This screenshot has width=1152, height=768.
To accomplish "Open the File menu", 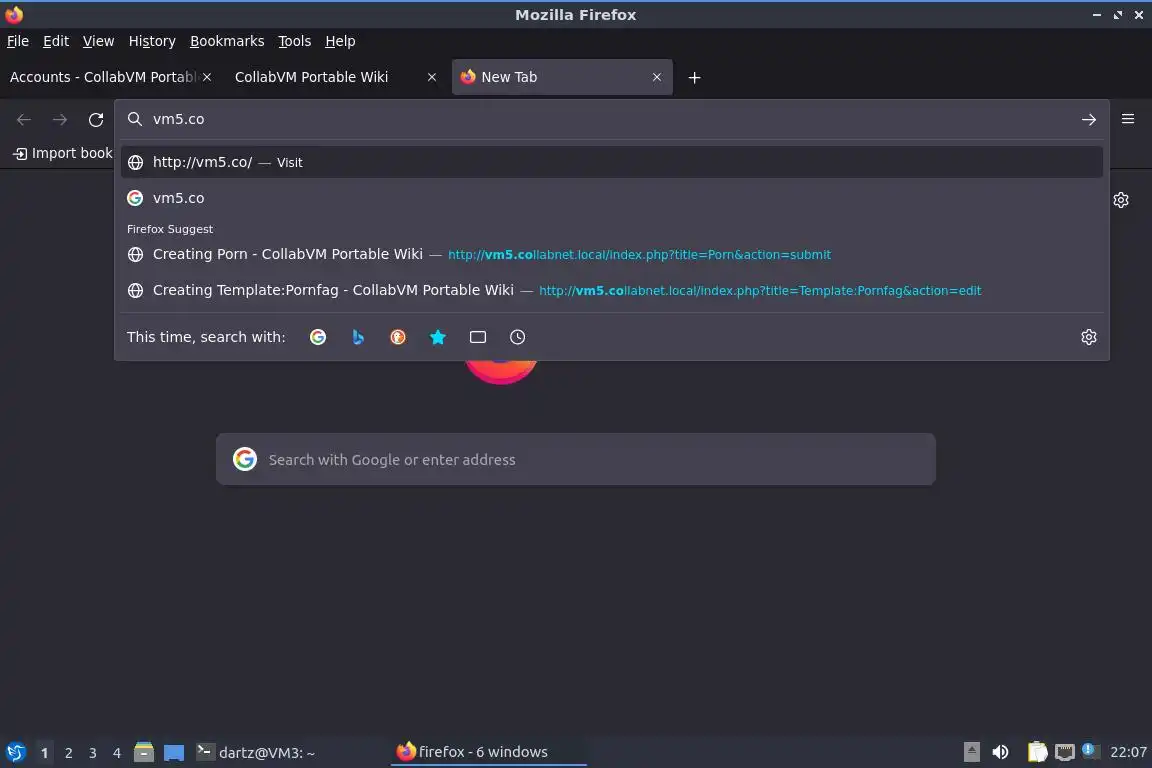I will [x=18, y=41].
